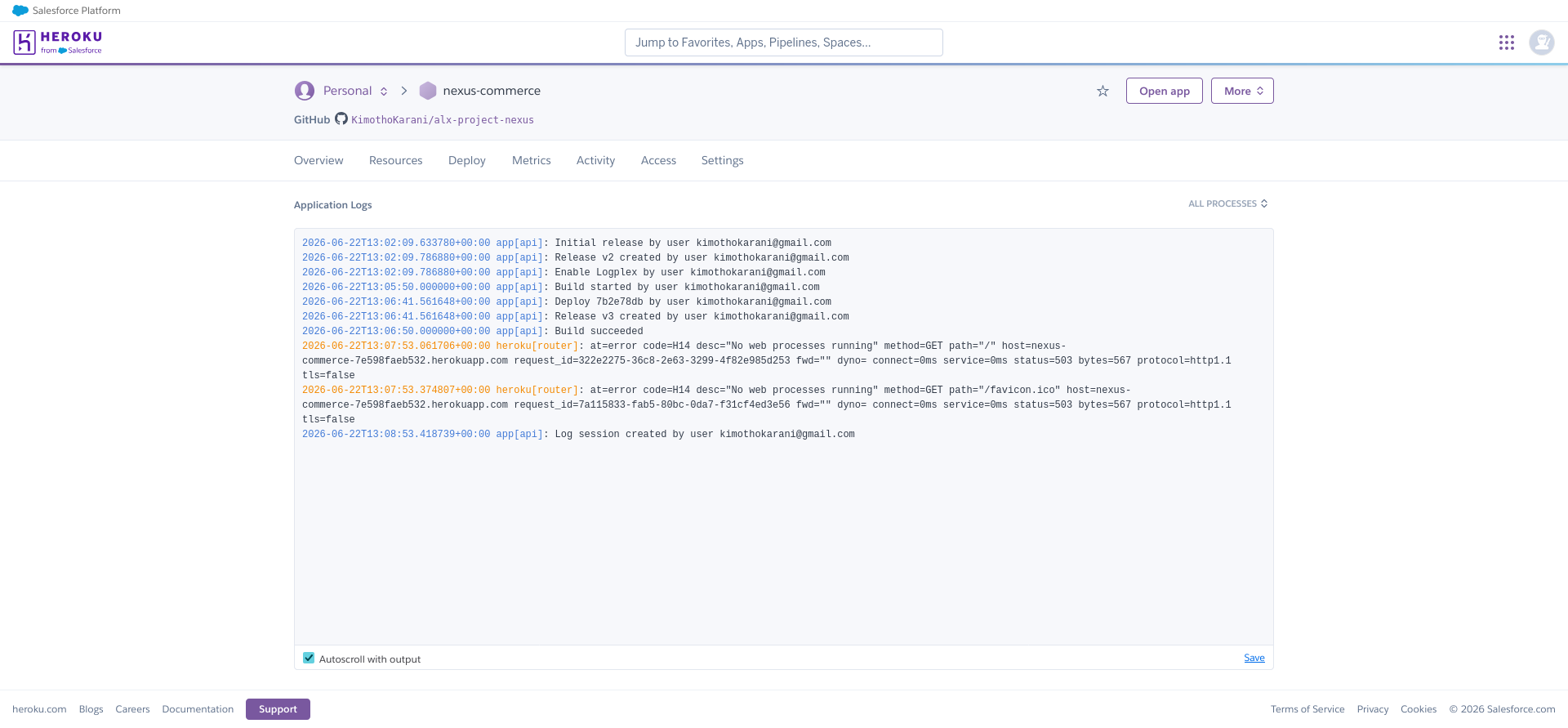Open the user account avatar menu

pyautogui.click(x=1542, y=42)
